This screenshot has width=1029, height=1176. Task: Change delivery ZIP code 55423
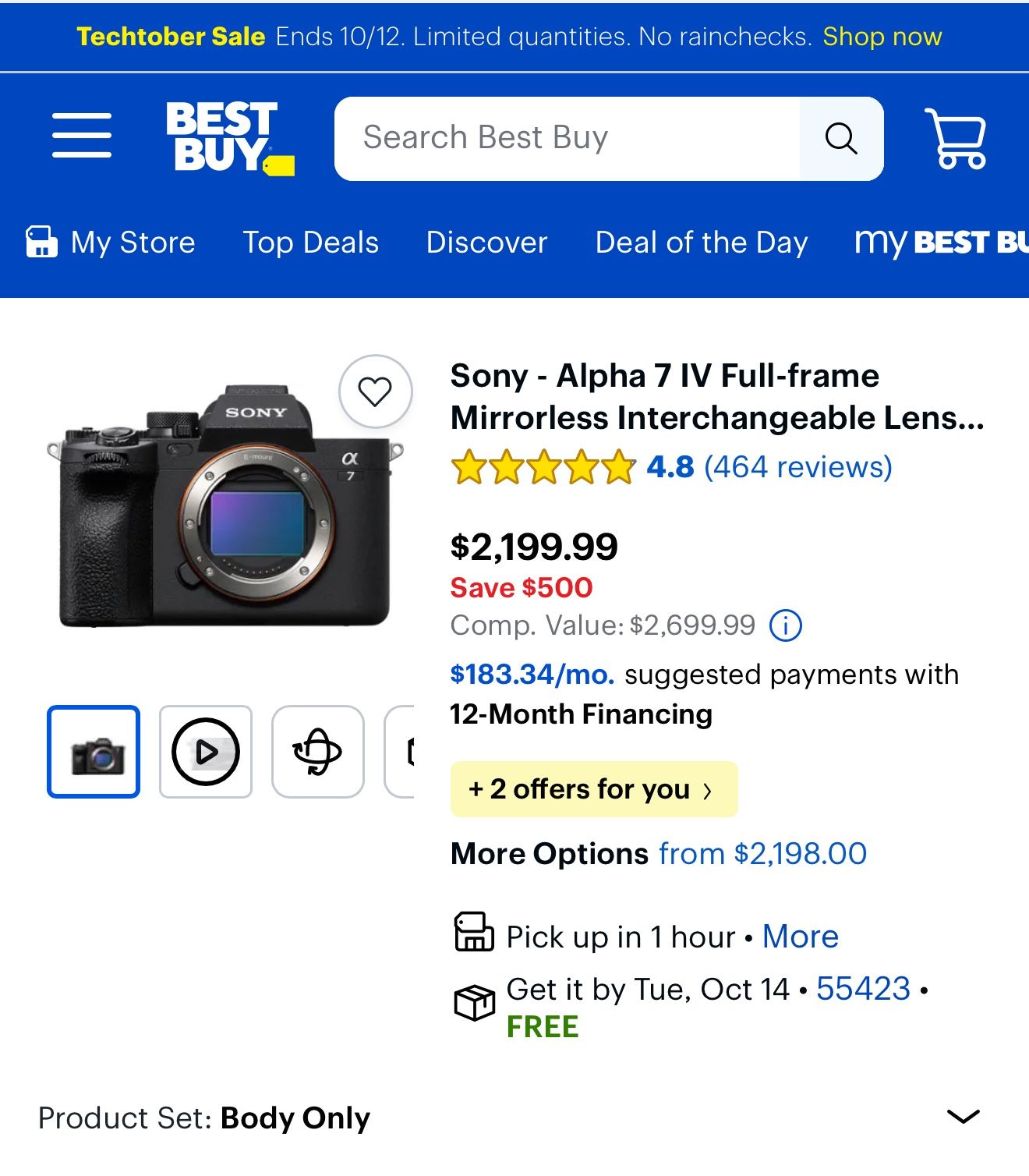[x=863, y=989]
